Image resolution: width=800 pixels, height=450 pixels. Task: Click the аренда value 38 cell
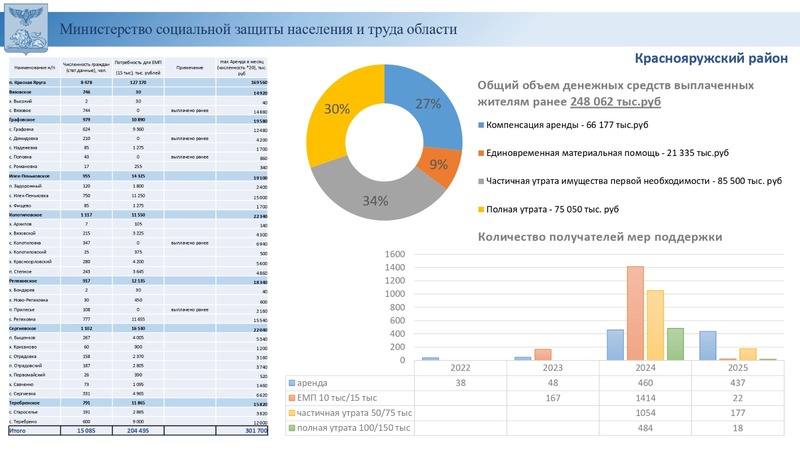(x=460, y=383)
